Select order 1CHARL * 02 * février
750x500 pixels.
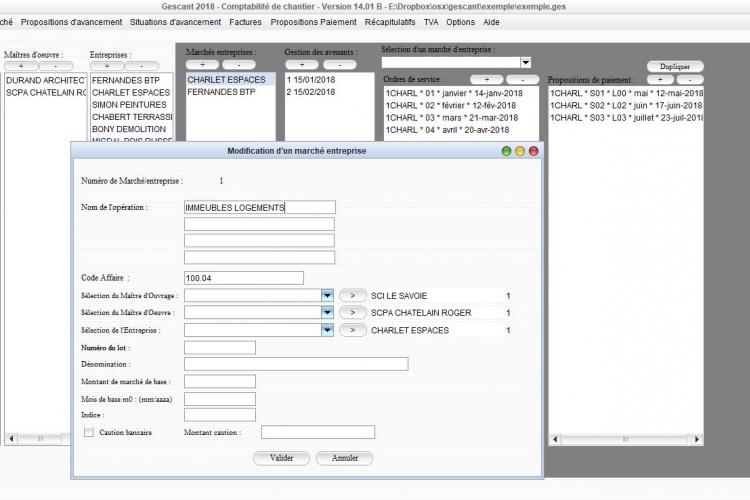coord(461,105)
